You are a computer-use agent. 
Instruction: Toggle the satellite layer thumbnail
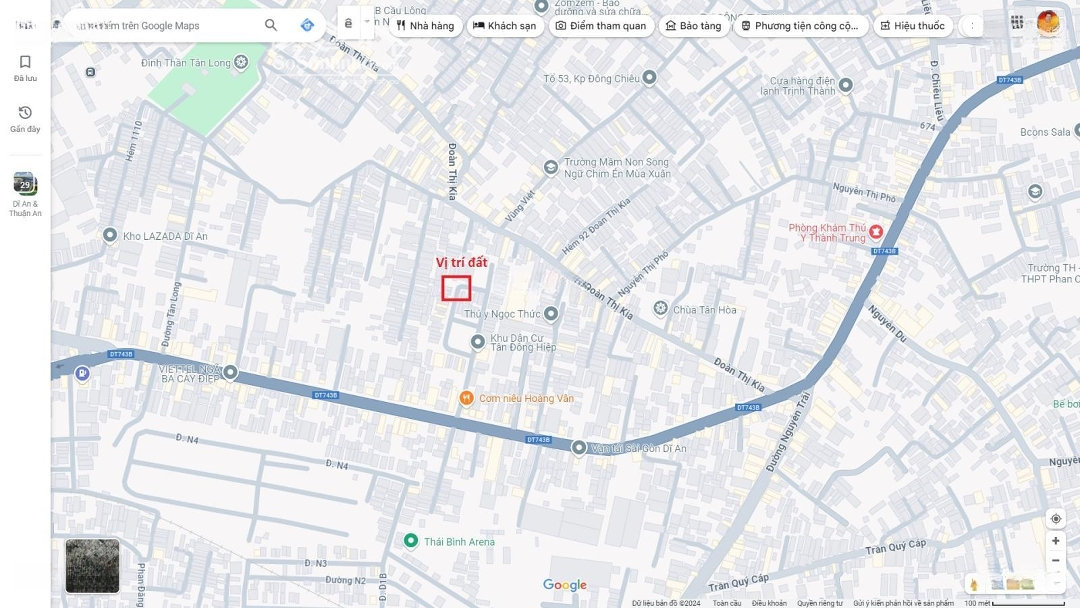click(92, 566)
